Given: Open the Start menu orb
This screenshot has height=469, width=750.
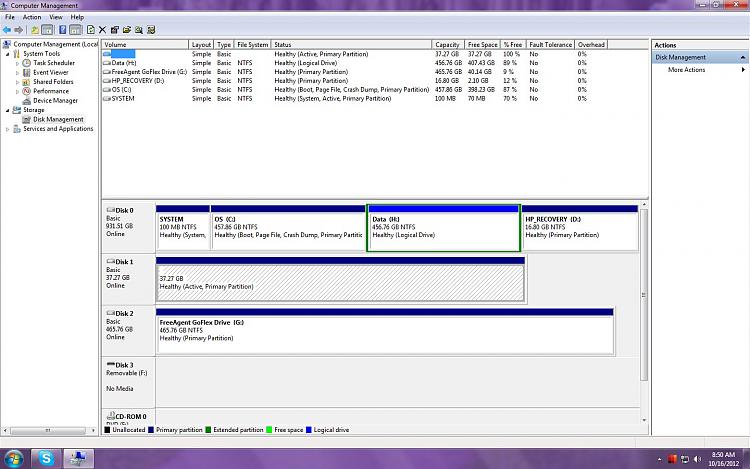Looking at the screenshot, I should pos(13,459).
